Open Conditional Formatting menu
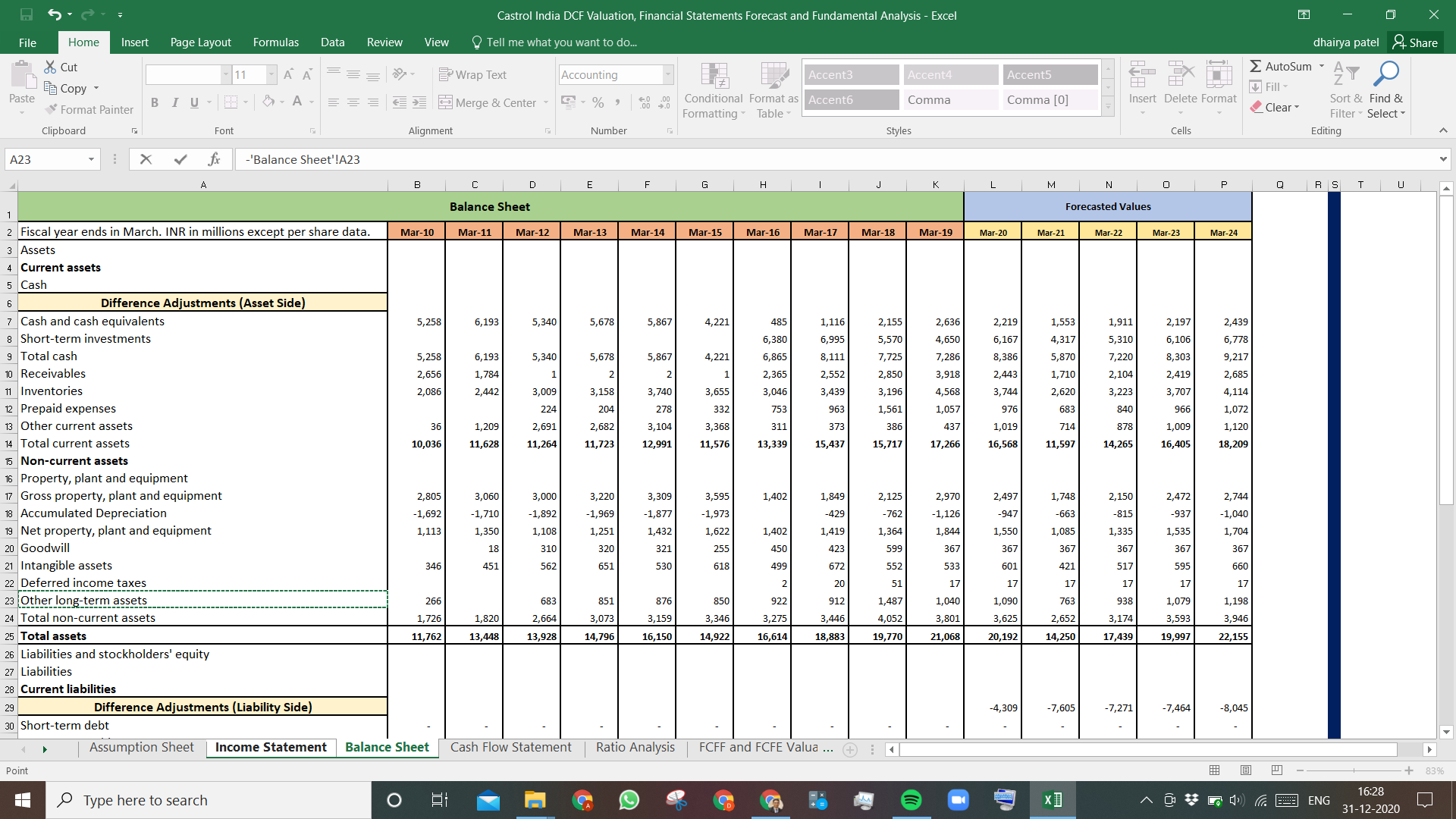 coord(713,91)
